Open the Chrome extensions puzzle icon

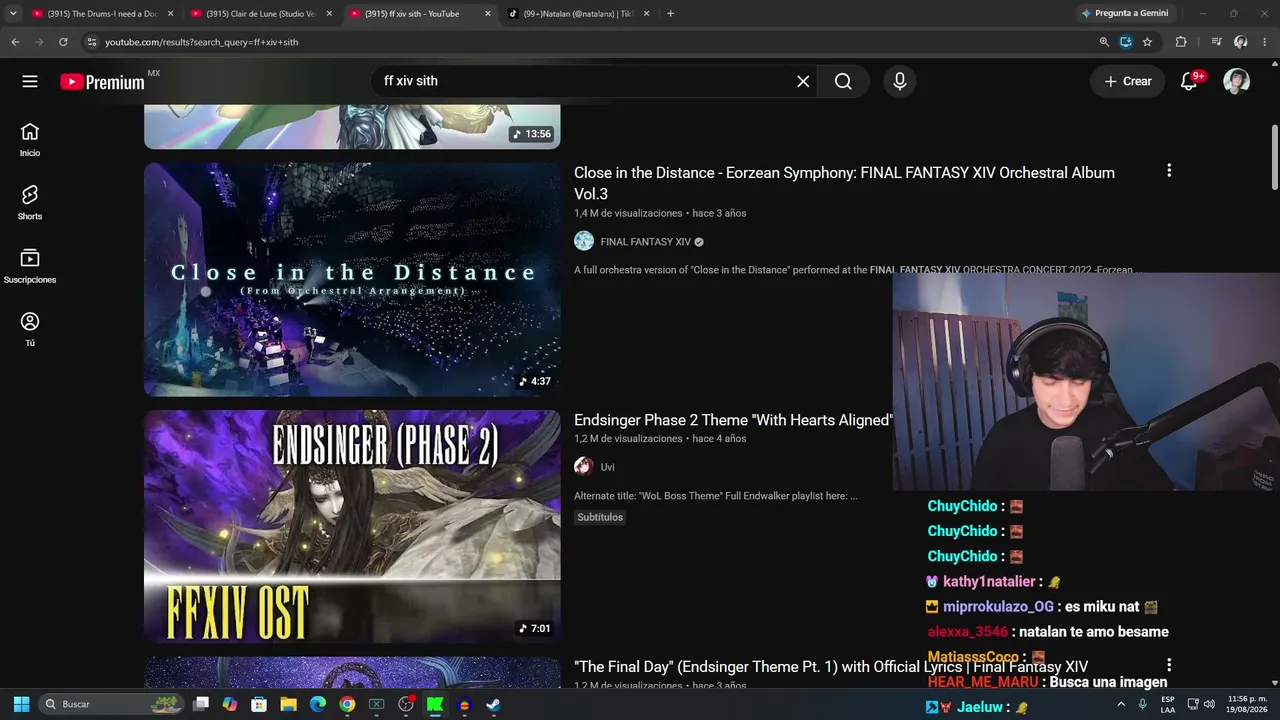pos(1181,42)
